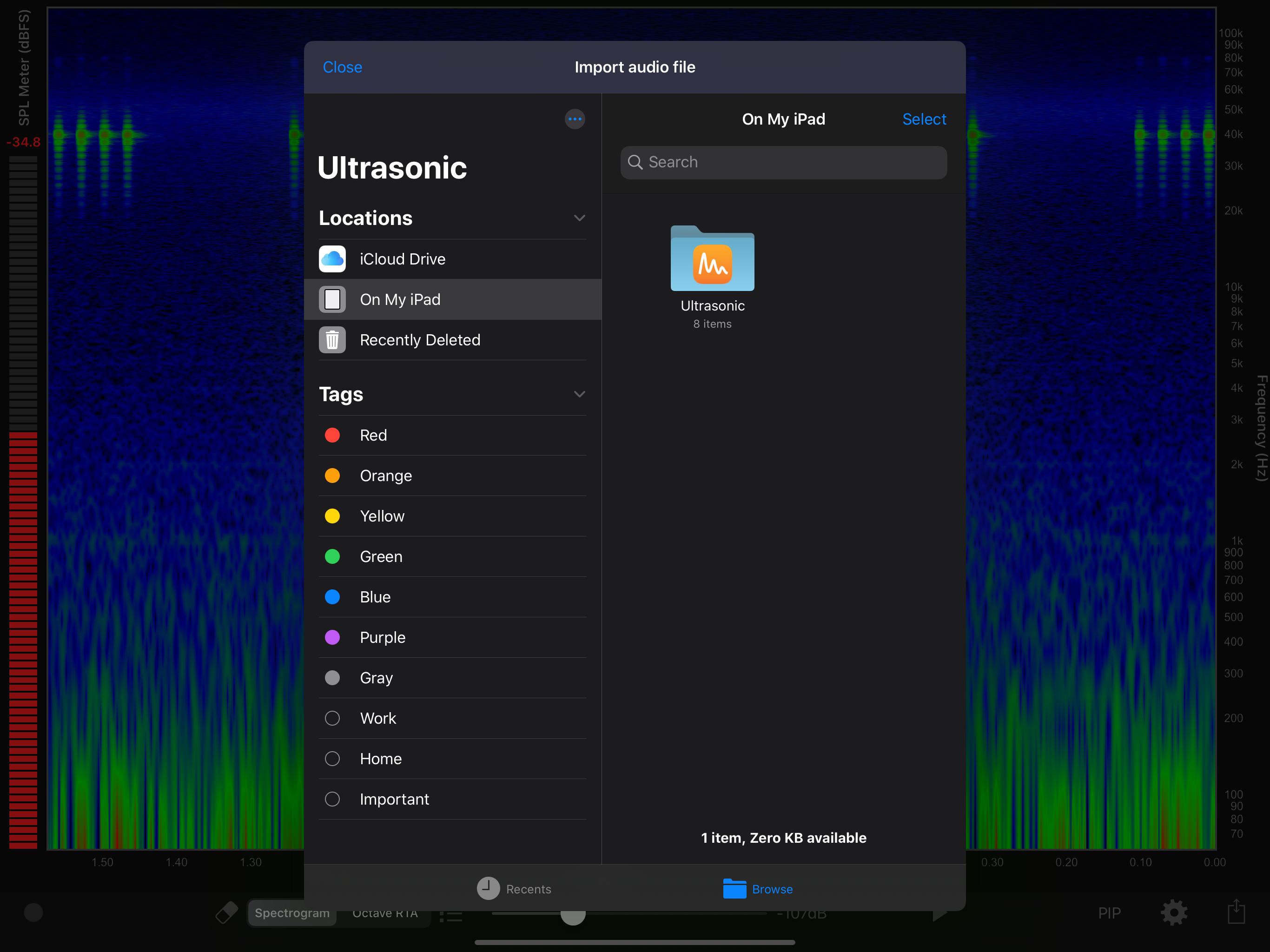Click the Search field
Image resolution: width=1270 pixels, height=952 pixels.
point(783,163)
